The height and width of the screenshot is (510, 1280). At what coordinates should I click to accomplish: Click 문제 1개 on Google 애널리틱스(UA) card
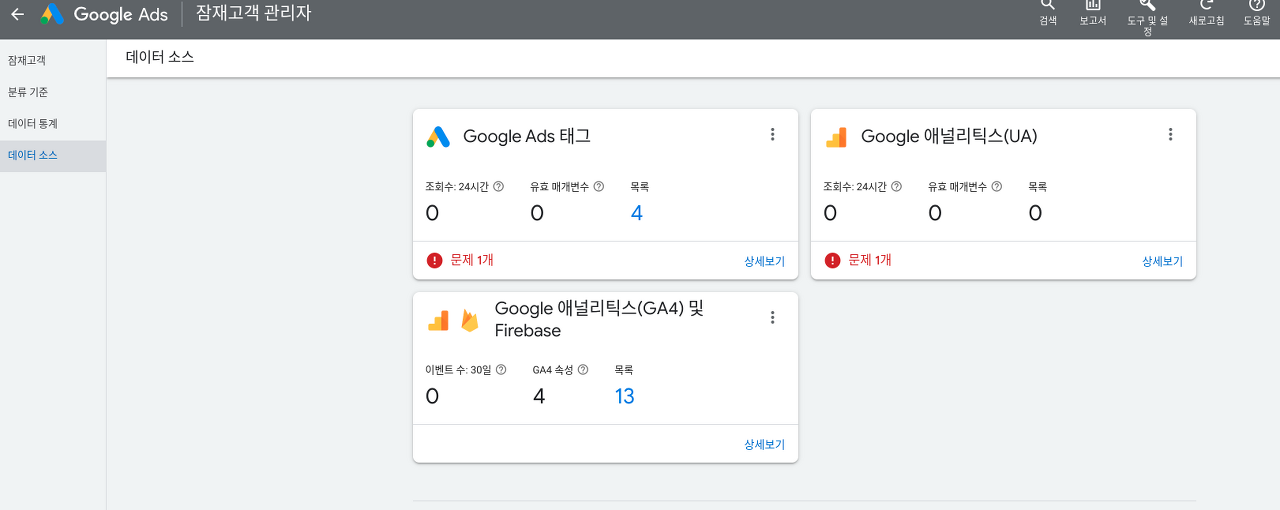click(x=870, y=260)
